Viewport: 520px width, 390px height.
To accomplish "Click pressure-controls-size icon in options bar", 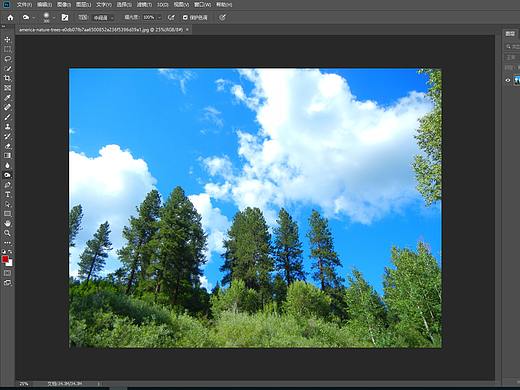I will click(x=222, y=17).
